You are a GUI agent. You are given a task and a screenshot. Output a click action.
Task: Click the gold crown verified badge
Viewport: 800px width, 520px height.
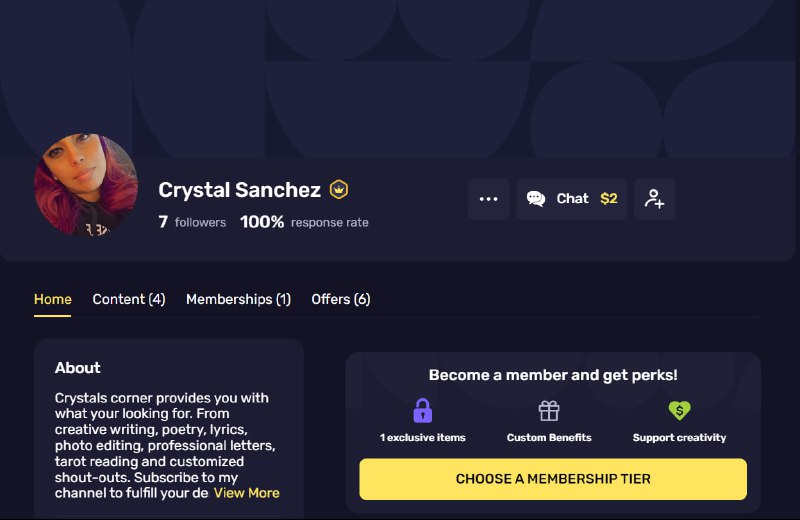[x=339, y=189]
